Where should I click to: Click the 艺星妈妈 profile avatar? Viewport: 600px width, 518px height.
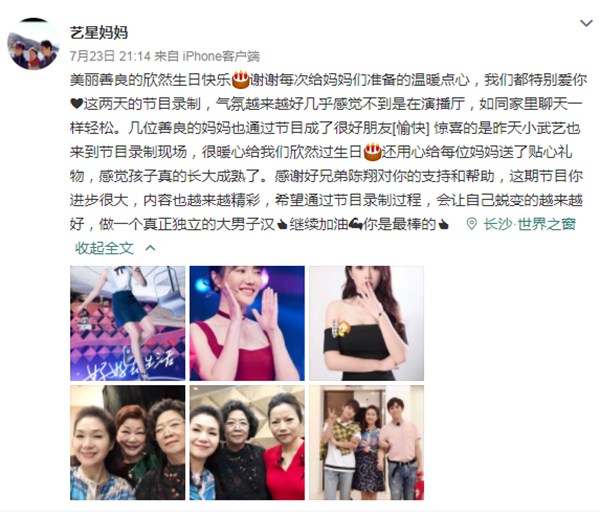coord(33,44)
